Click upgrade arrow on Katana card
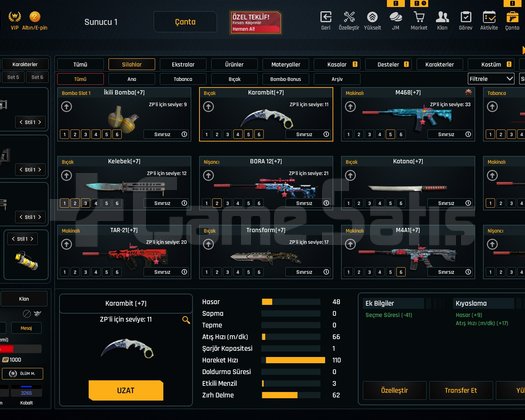 (x=350, y=175)
